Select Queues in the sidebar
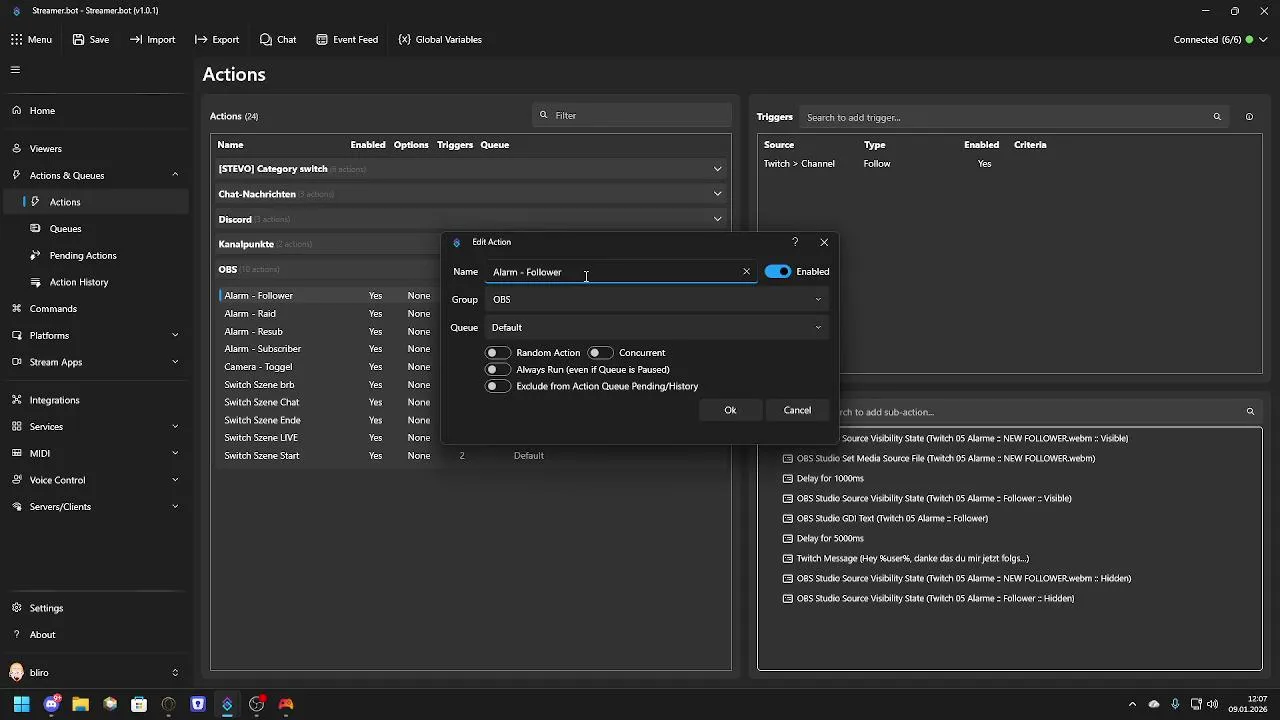The width and height of the screenshot is (1280, 720). point(94,229)
